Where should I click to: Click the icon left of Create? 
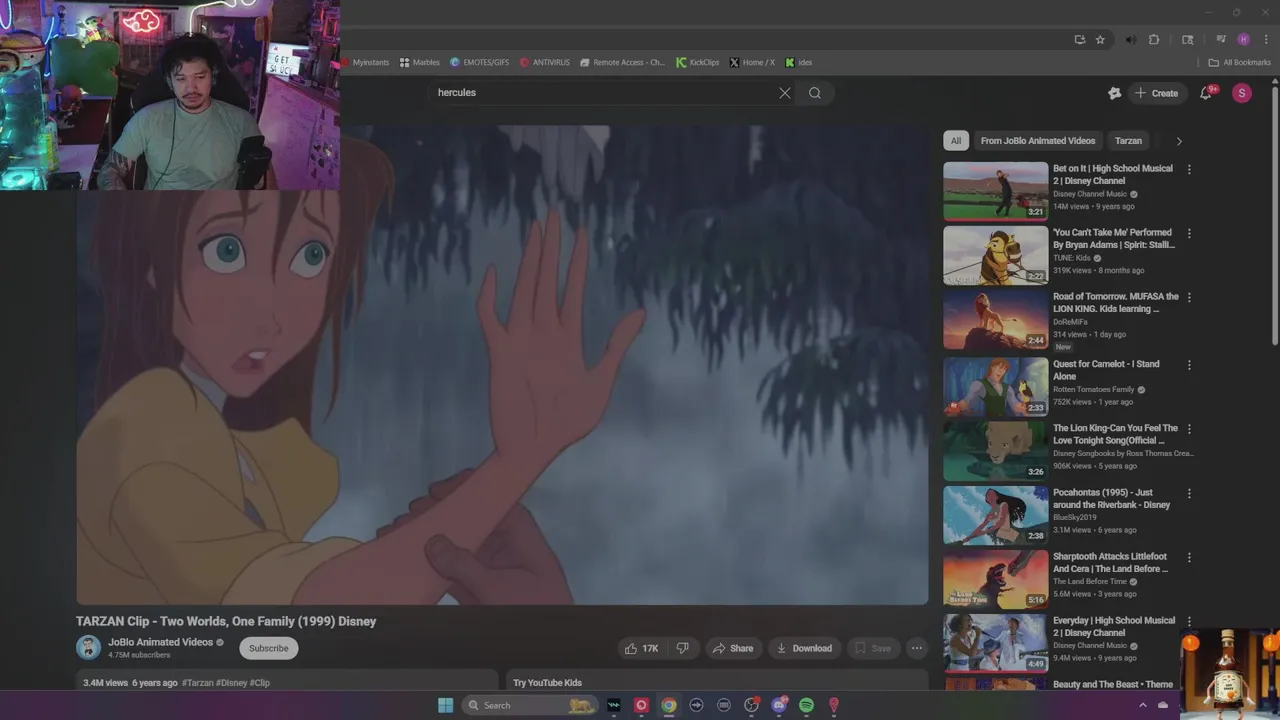pos(1115,93)
